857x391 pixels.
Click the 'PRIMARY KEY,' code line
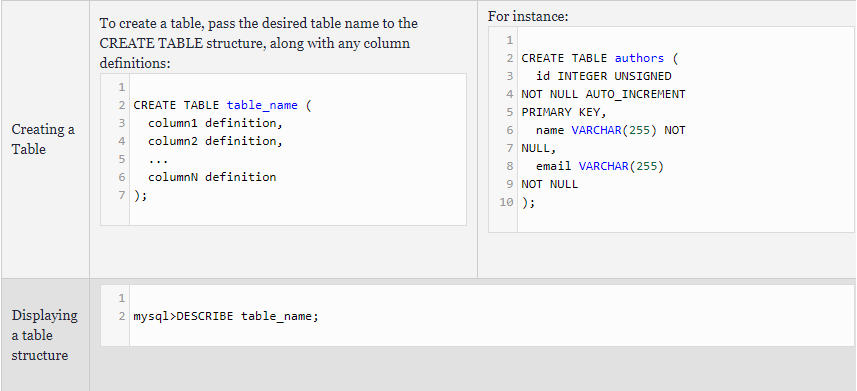[x=564, y=112]
